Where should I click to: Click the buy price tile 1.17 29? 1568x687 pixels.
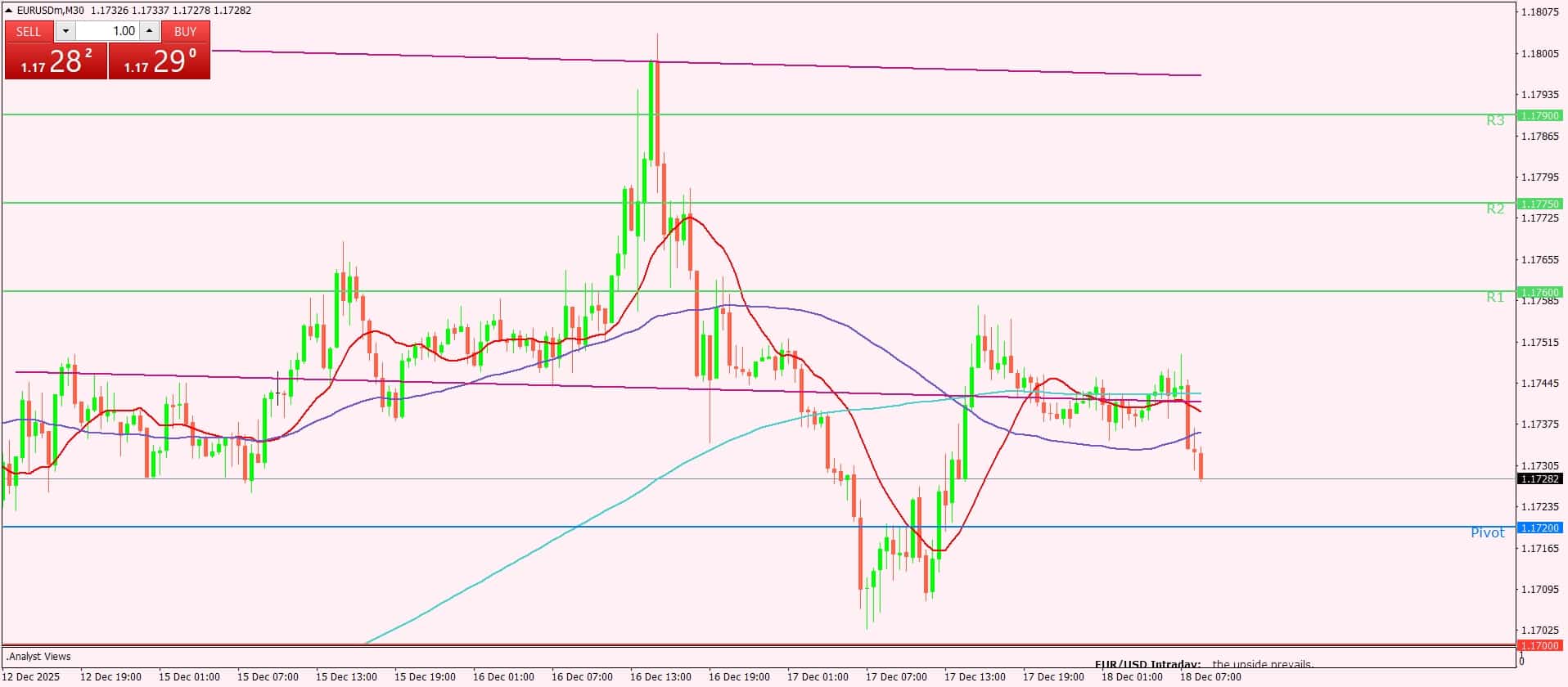[160, 61]
